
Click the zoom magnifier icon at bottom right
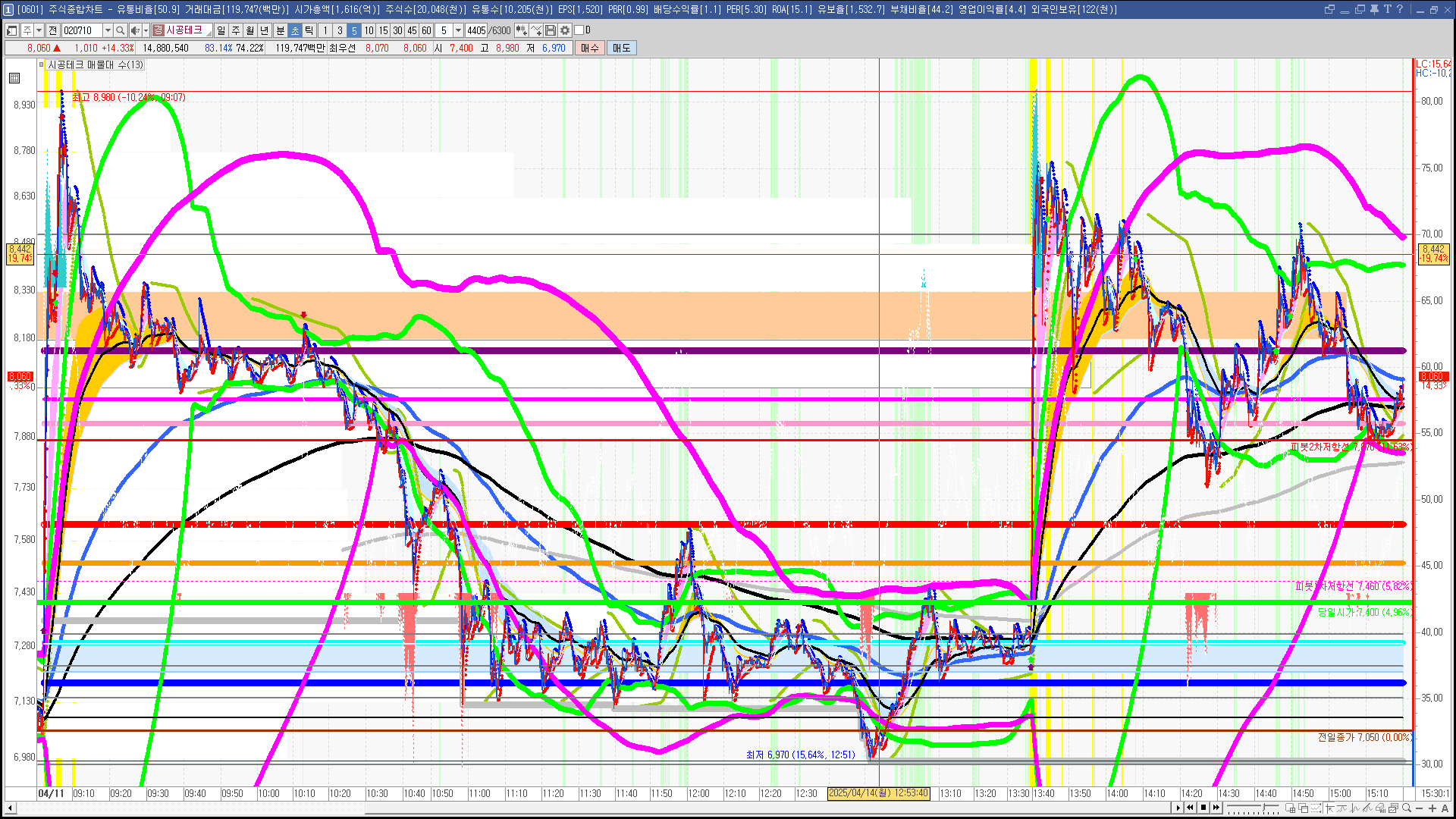click(x=1406, y=808)
